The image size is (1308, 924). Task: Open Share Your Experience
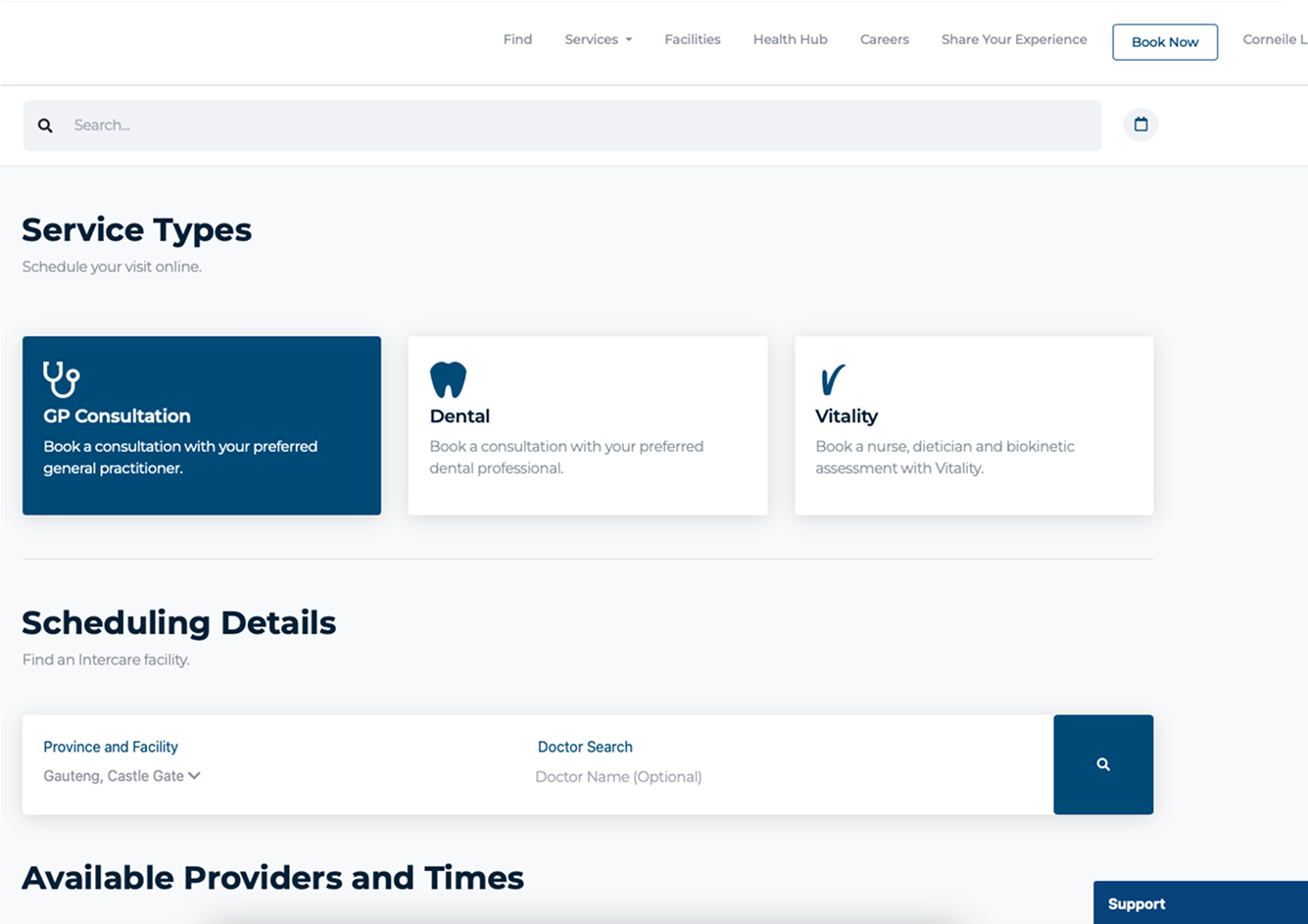(1014, 39)
